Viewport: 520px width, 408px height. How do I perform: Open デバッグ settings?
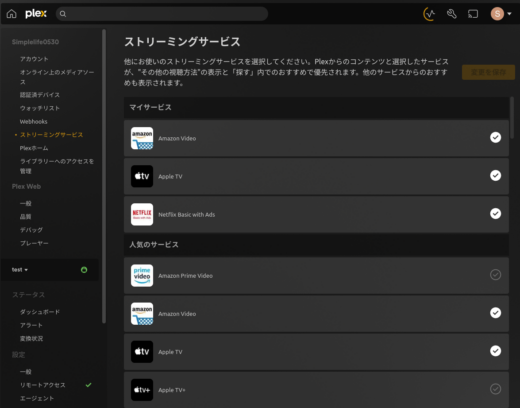pyautogui.click(x=31, y=230)
